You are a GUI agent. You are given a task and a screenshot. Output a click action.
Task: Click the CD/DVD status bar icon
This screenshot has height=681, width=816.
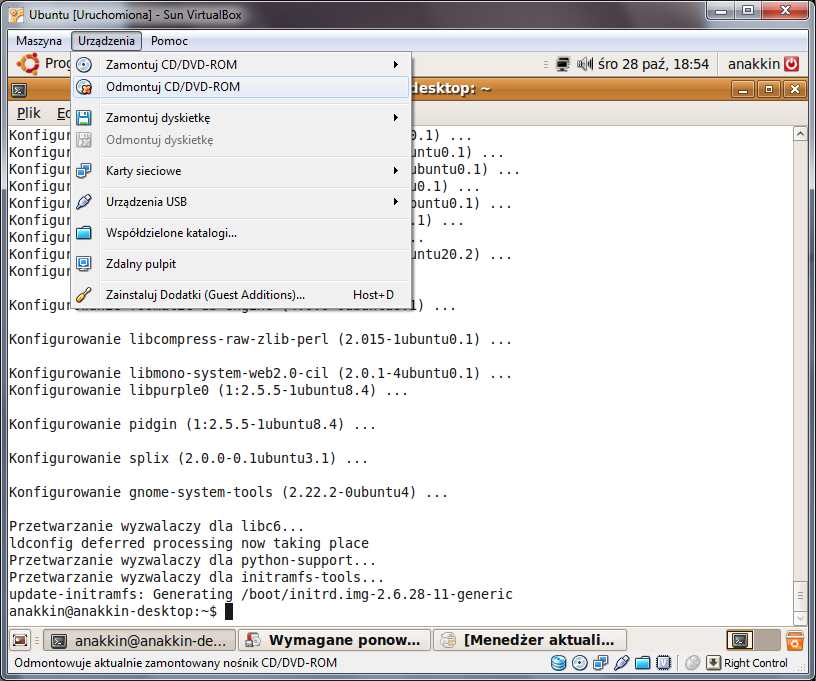[x=580, y=663]
